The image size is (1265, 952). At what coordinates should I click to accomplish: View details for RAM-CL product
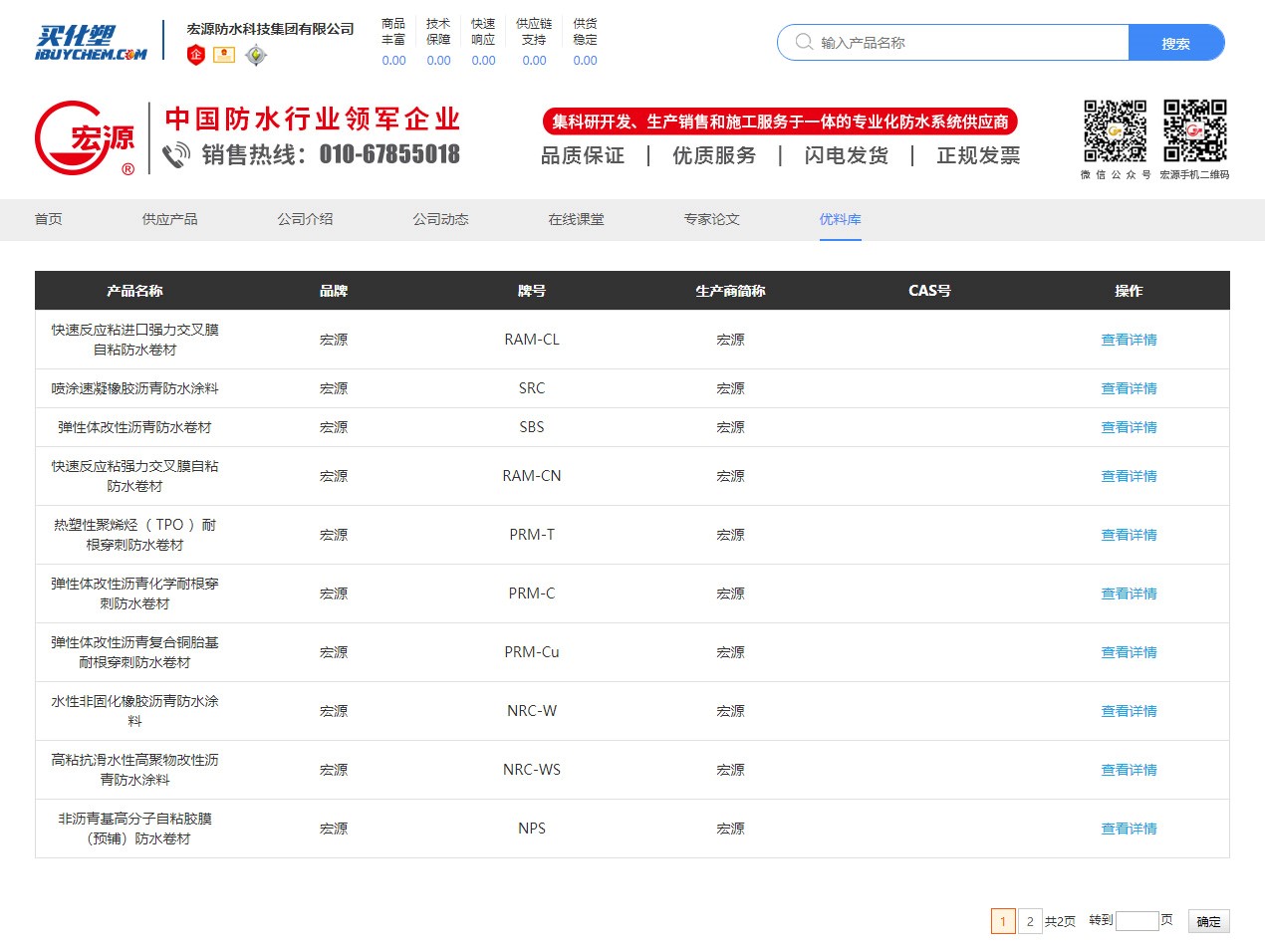pos(1129,340)
